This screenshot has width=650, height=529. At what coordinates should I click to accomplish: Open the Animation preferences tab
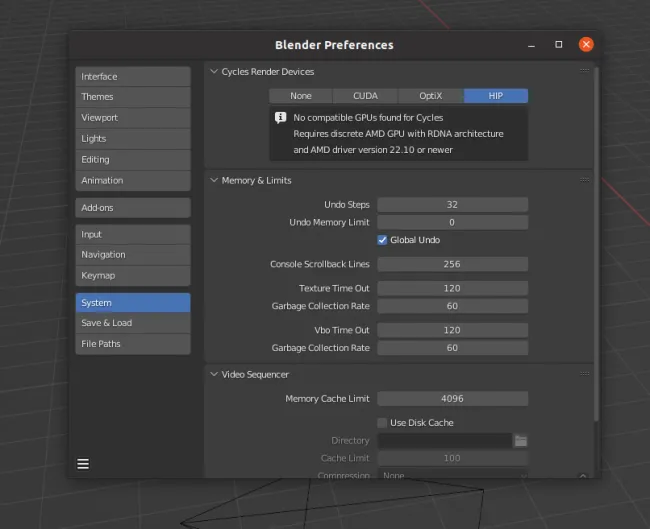point(133,181)
